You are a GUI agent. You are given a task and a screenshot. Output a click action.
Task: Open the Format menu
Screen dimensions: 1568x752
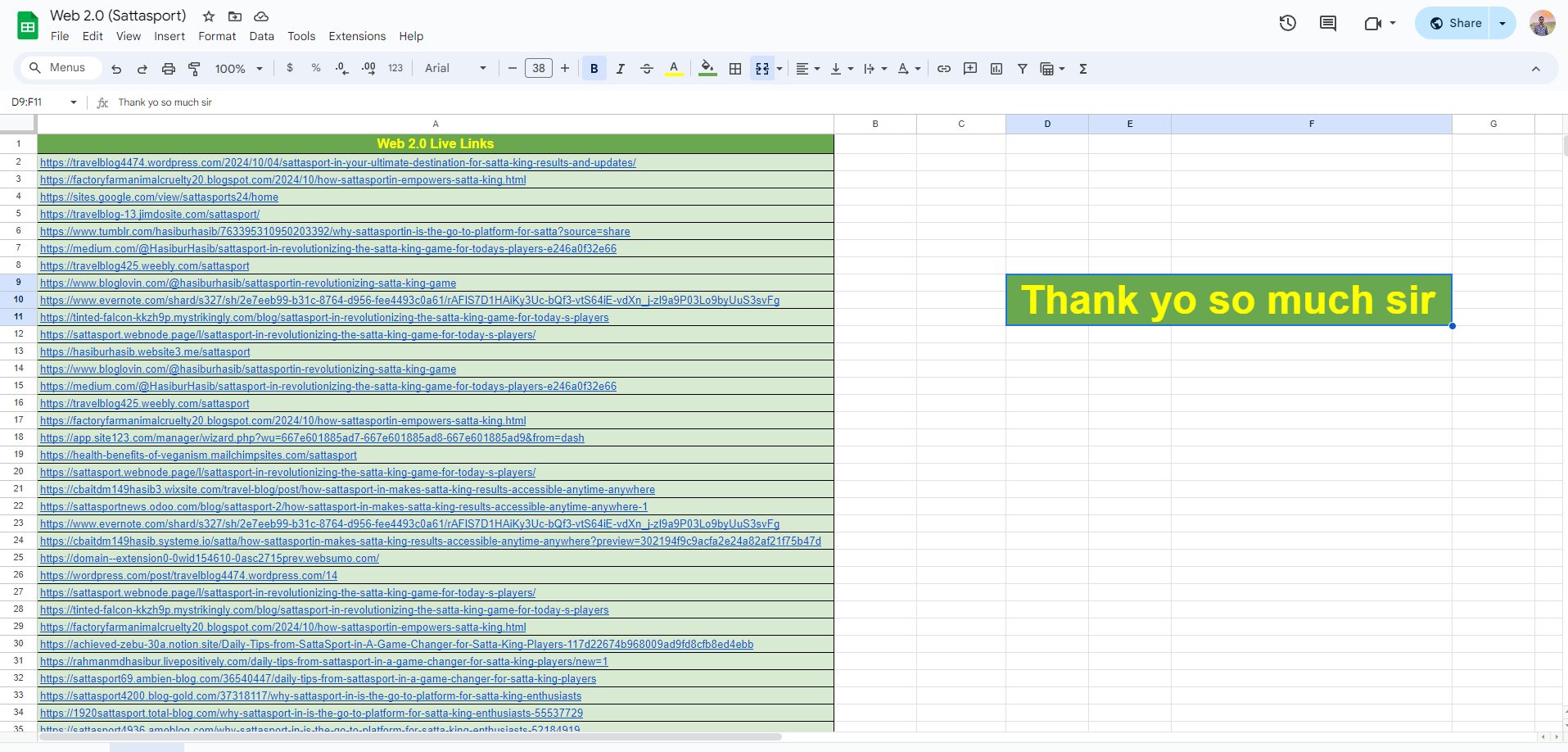217,36
